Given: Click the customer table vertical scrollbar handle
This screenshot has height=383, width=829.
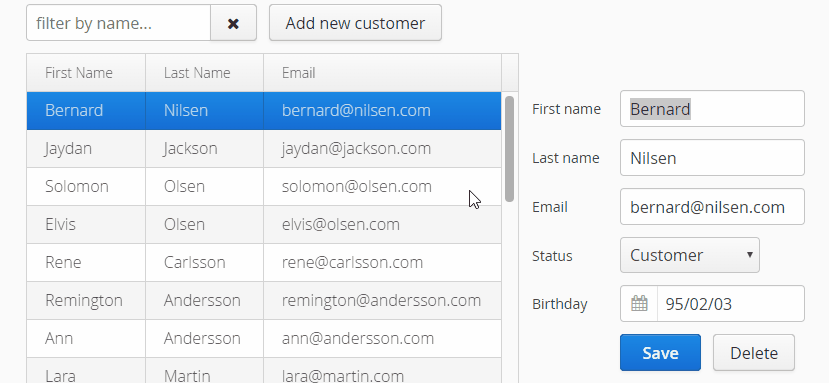Looking at the screenshot, I should tap(510, 149).
